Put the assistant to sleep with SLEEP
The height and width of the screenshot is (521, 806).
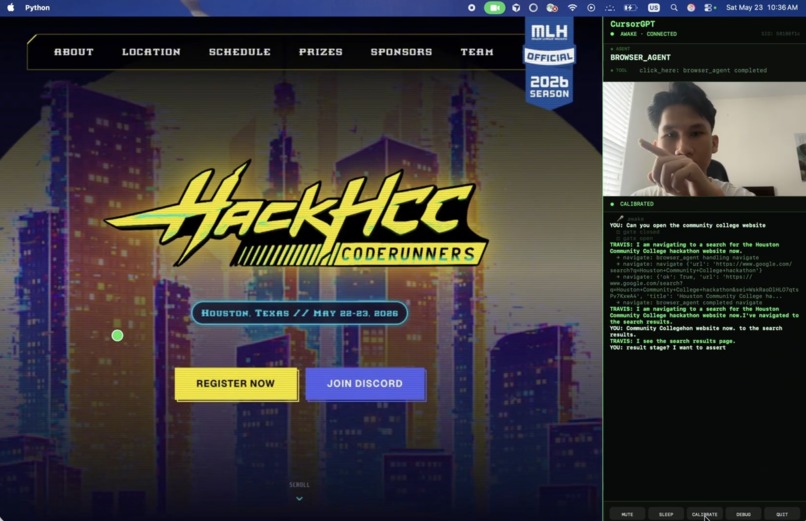(x=666, y=514)
